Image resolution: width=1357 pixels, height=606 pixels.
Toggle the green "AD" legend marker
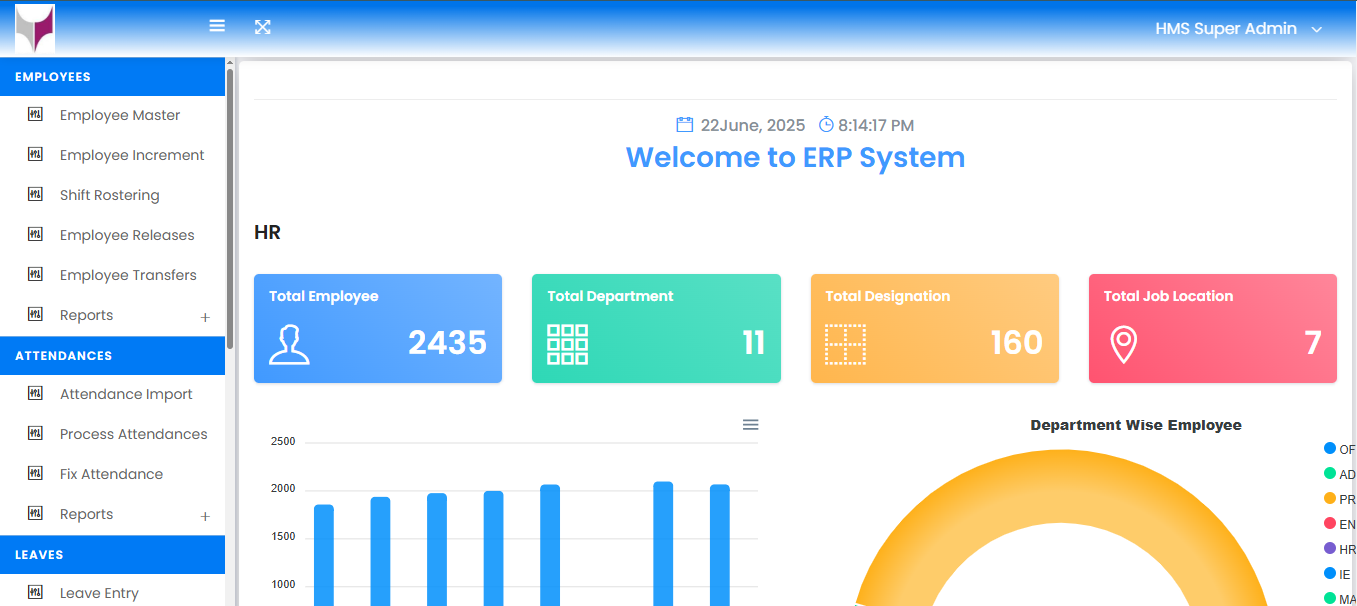(1330, 473)
